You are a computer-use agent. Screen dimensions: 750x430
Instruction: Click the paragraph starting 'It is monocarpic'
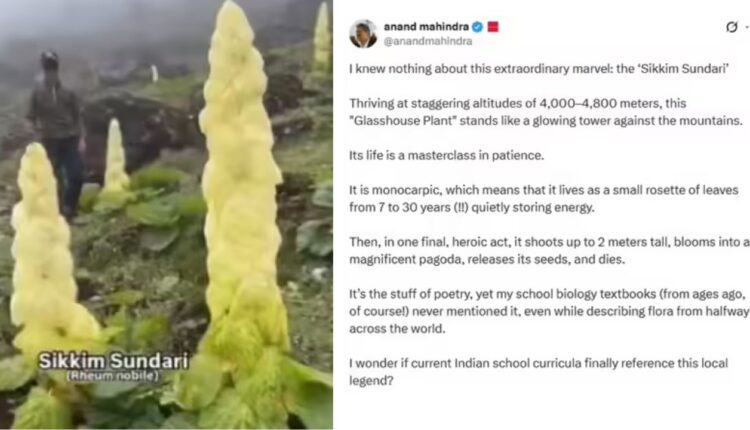coord(544,198)
